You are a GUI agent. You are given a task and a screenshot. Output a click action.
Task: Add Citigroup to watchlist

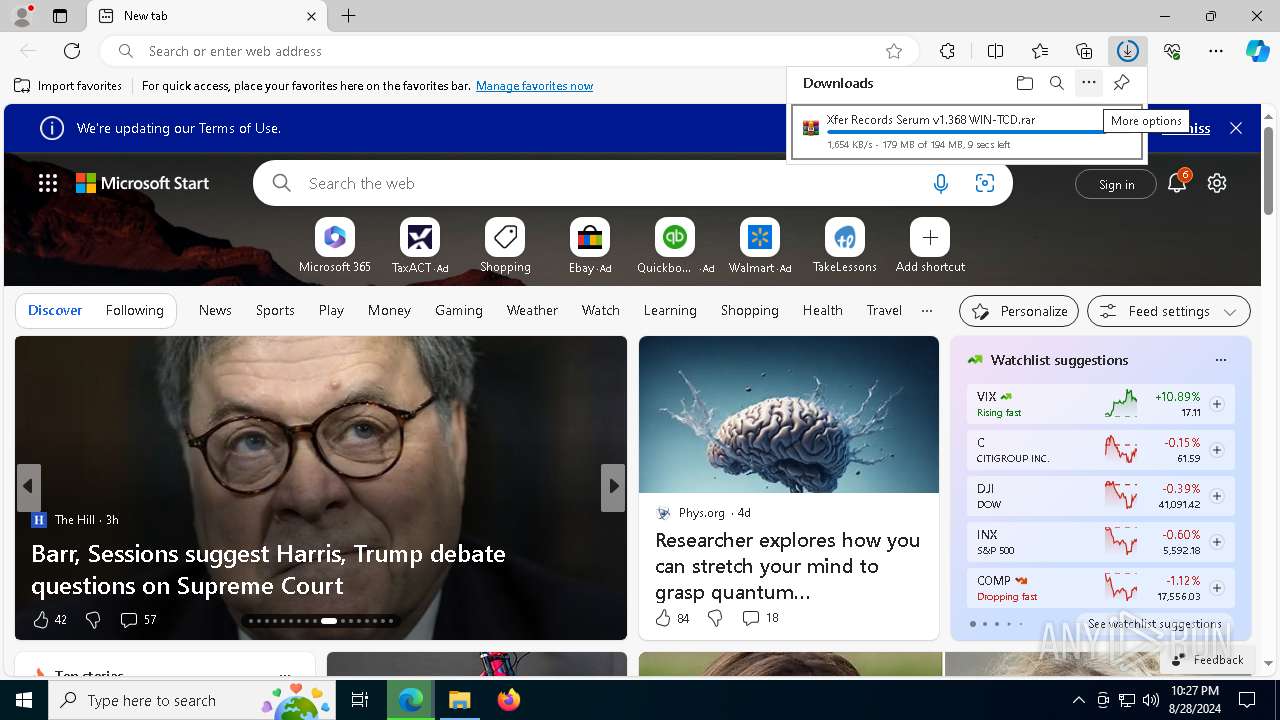[1217, 450]
